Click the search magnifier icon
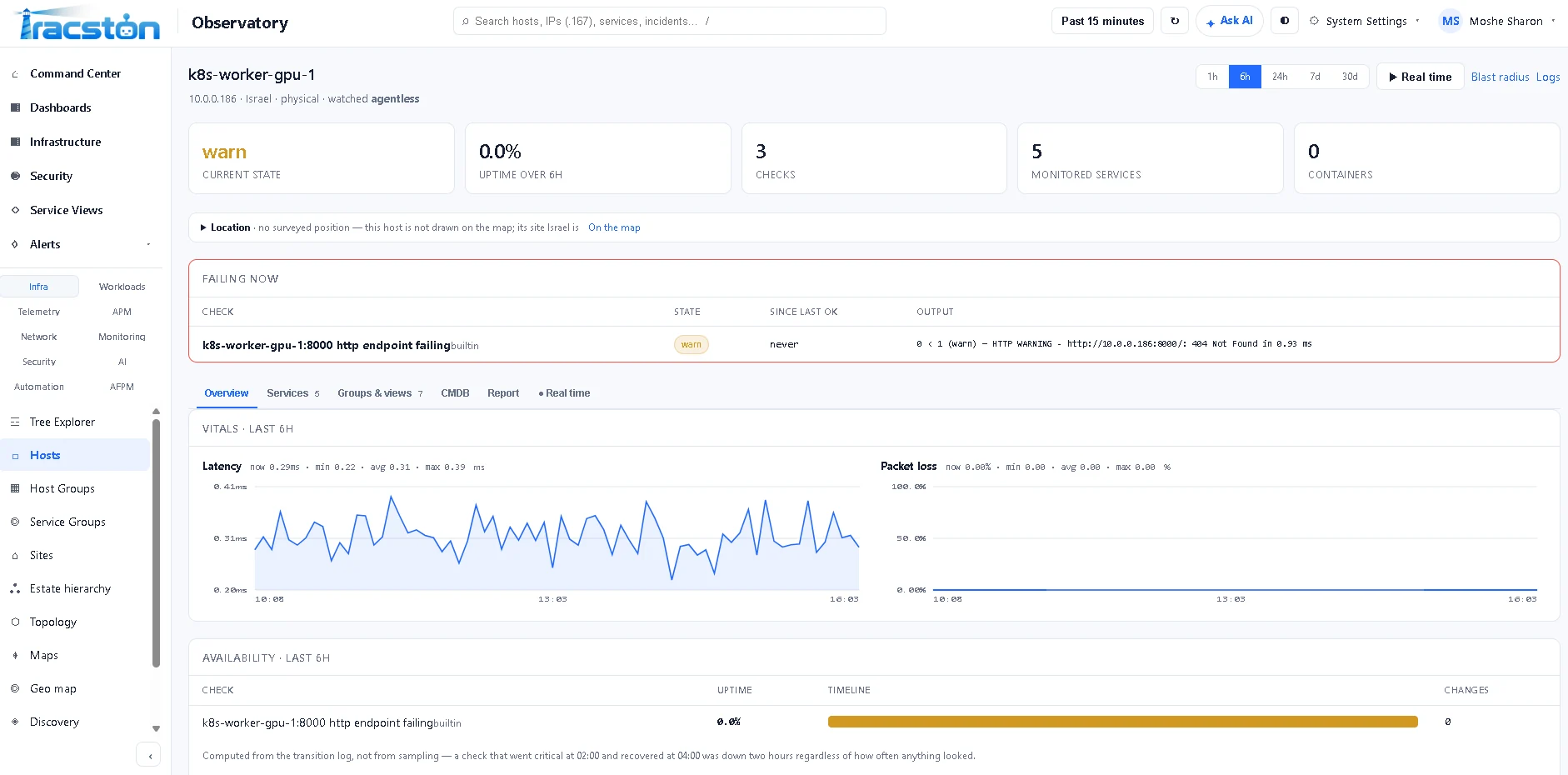Screen dimensions: 1568x775 466,22
